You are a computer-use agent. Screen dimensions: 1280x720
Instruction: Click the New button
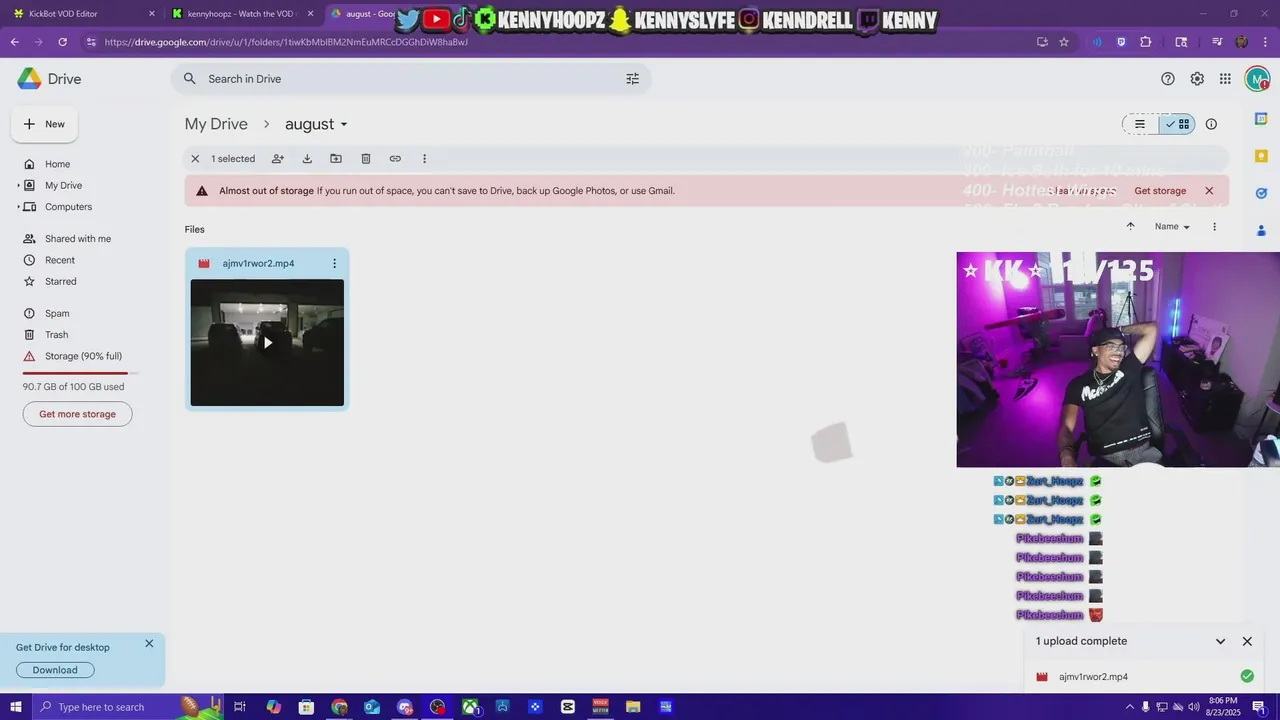[44, 124]
